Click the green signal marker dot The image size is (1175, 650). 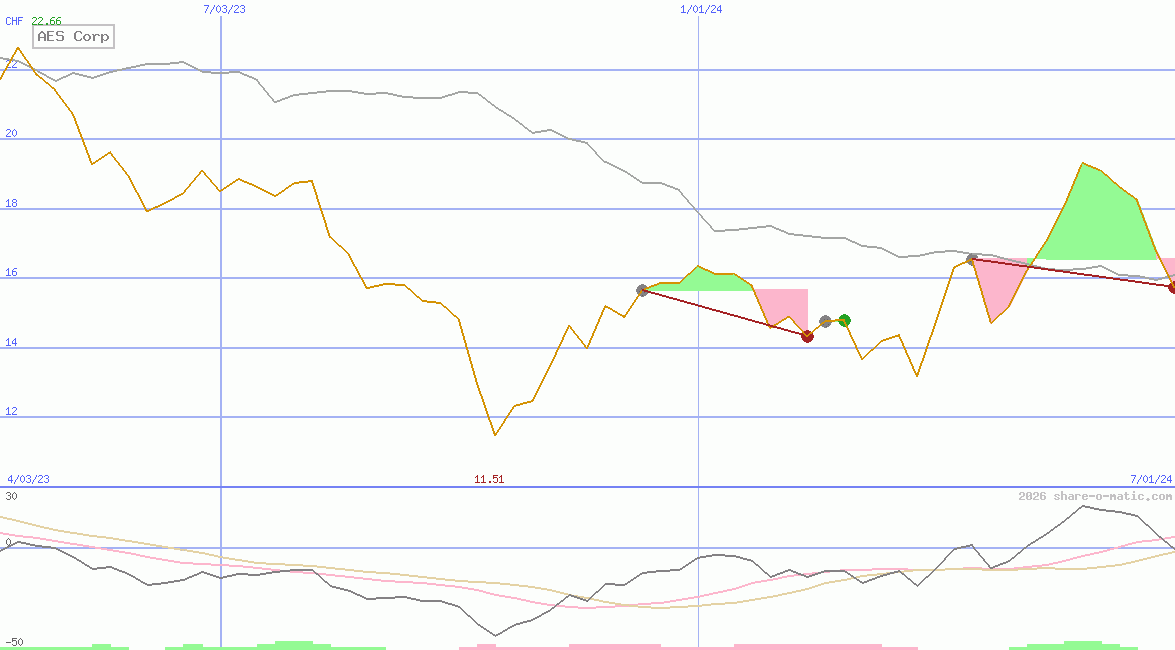click(844, 321)
